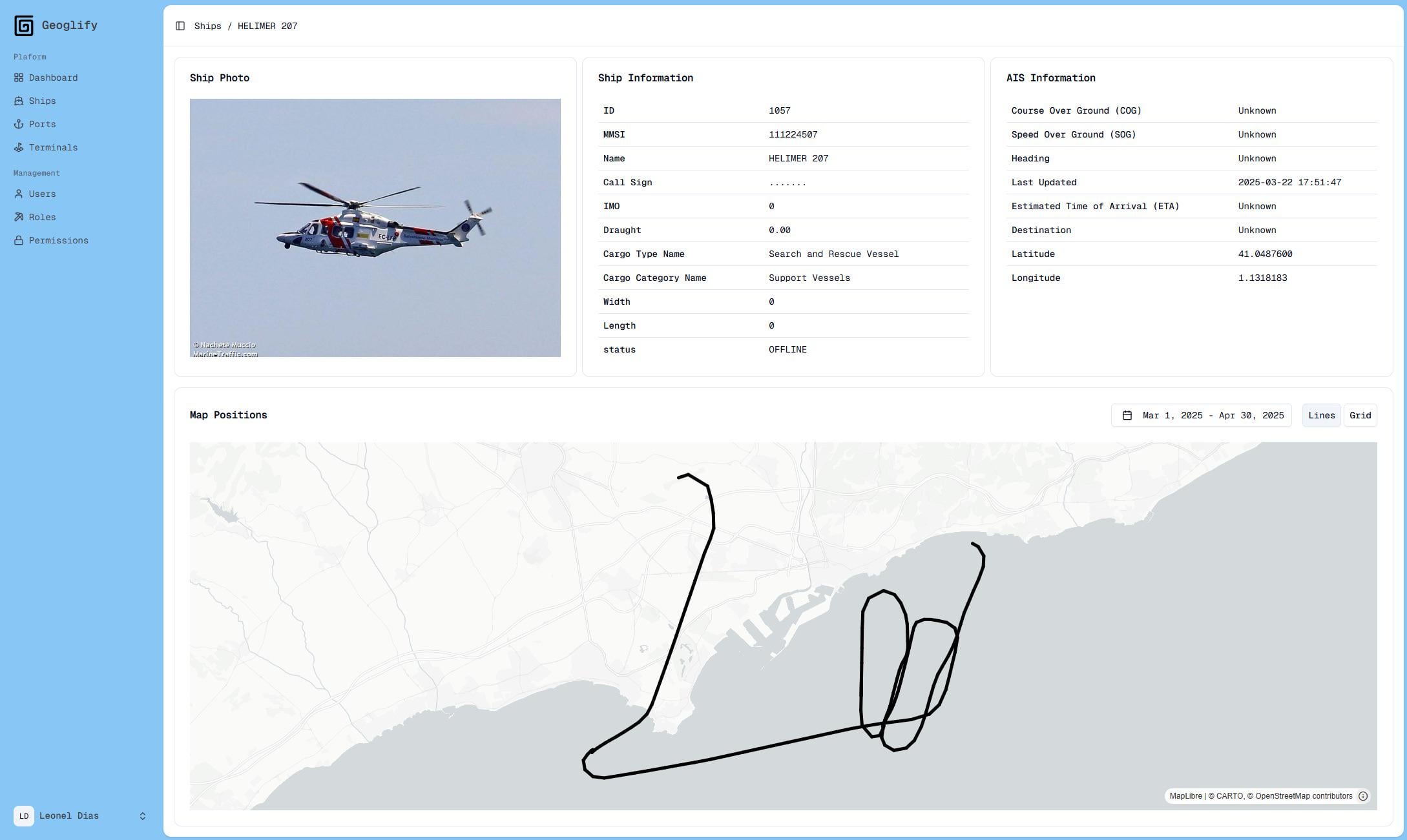The width and height of the screenshot is (1407, 840).
Task: Open the Mar 1 - Apr 30 date range picker
Action: [1213, 415]
